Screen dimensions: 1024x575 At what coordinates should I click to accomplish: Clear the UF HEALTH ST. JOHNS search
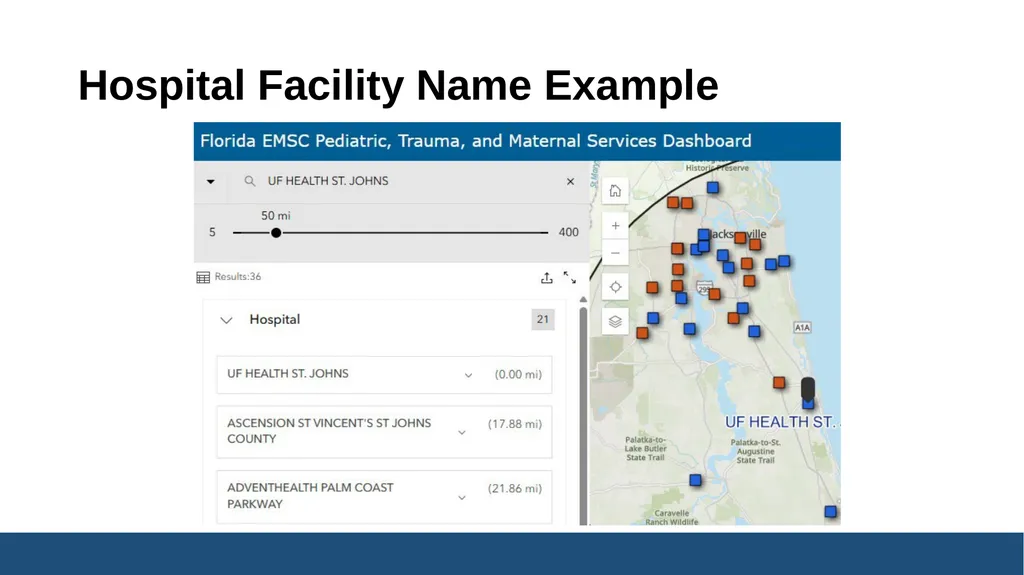tap(570, 182)
